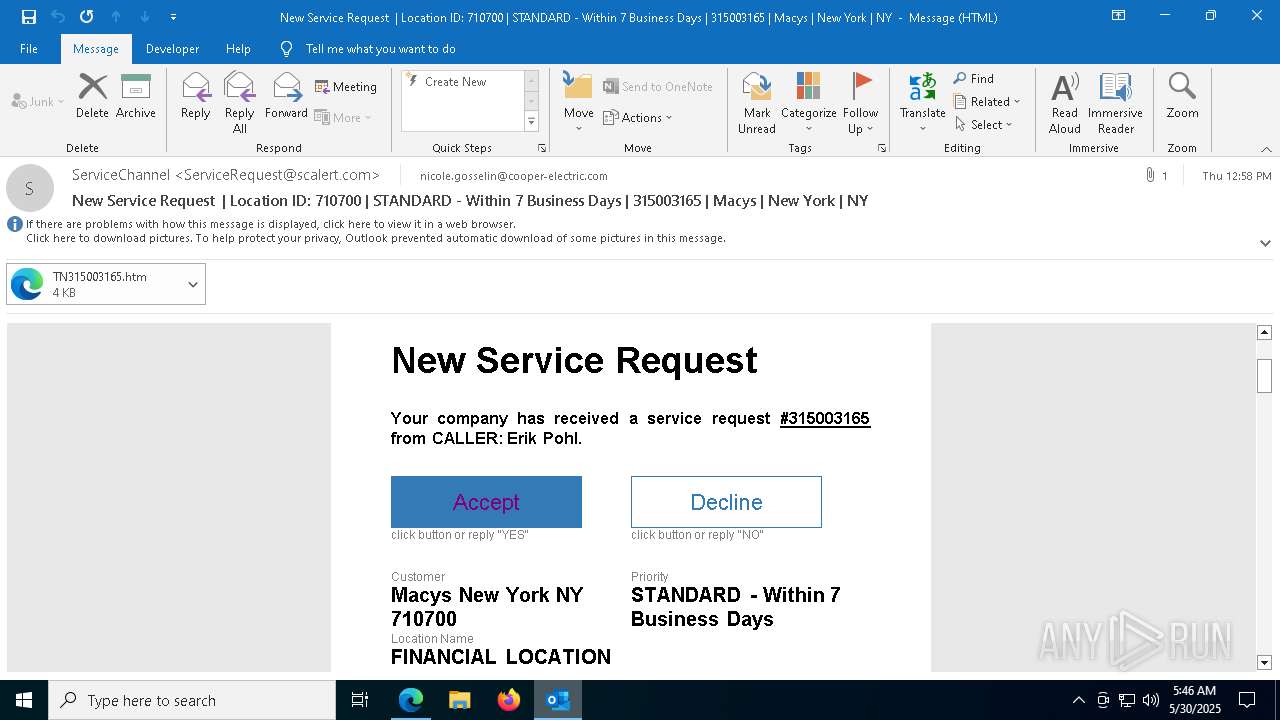Click the taskbar search box

click(x=192, y=700)
